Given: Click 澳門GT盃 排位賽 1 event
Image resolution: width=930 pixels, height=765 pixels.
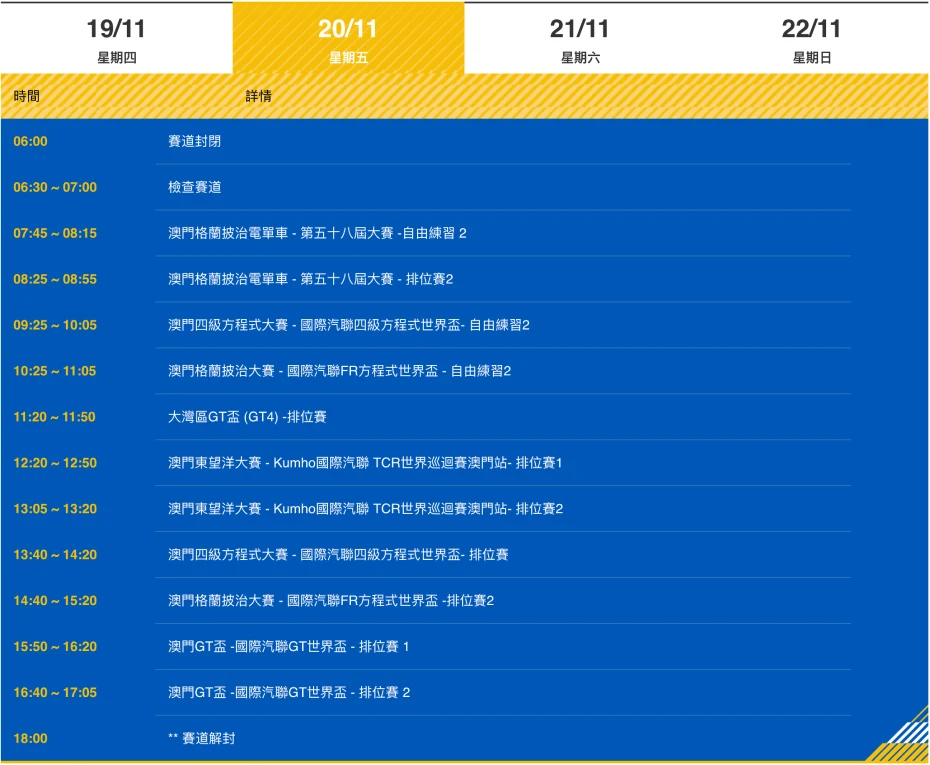Looking at the screenshot, I should click(x=289, y=647).
